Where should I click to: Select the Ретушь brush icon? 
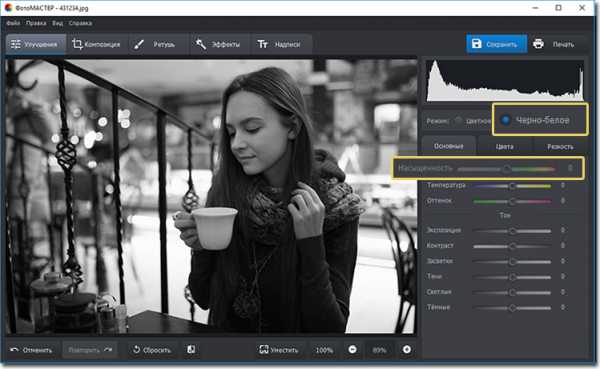(139, 44)
